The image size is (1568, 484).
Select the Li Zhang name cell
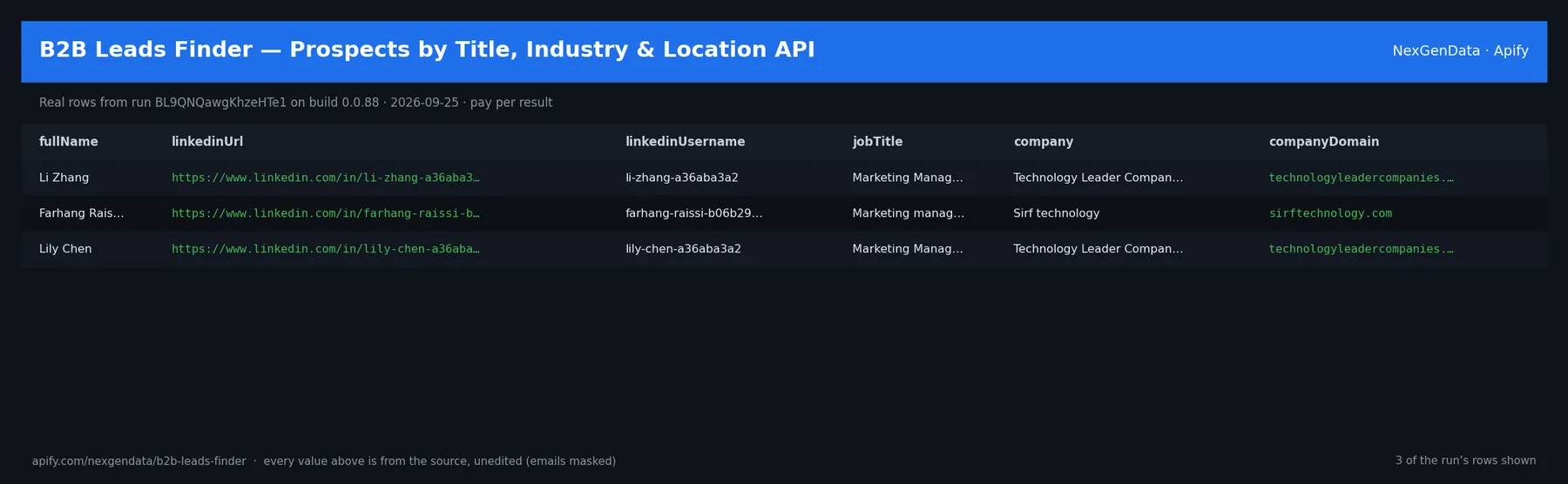point(64,178)
